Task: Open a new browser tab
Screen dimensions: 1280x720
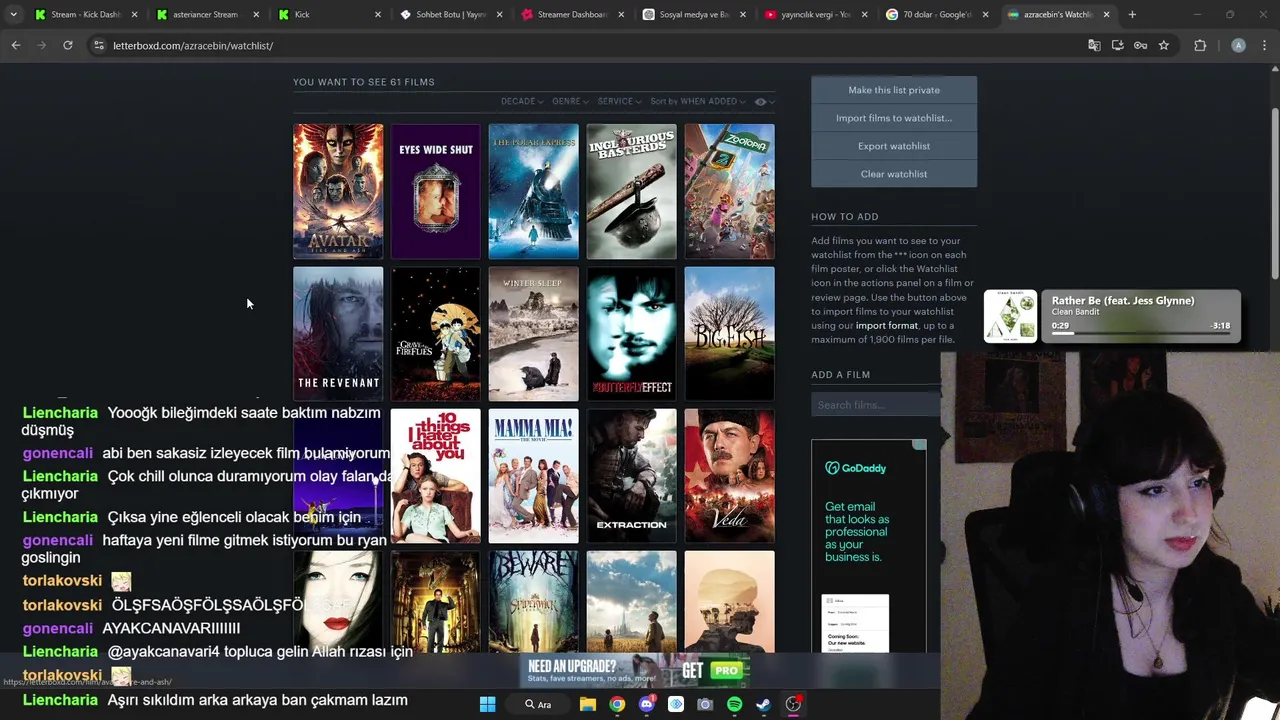Action: pyautogui.click(x=1132, y=15)
